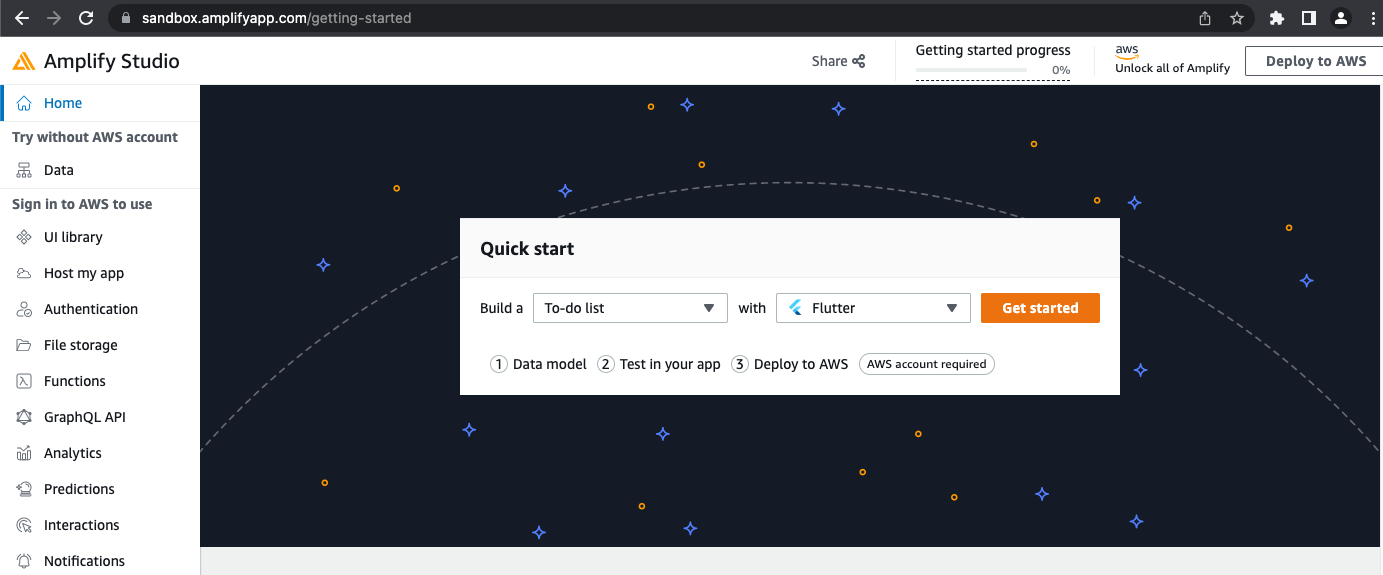Click the Host my app cloud icon
Screen dimensions: 1383x575
pyautogui.click(x=24, y=273)
